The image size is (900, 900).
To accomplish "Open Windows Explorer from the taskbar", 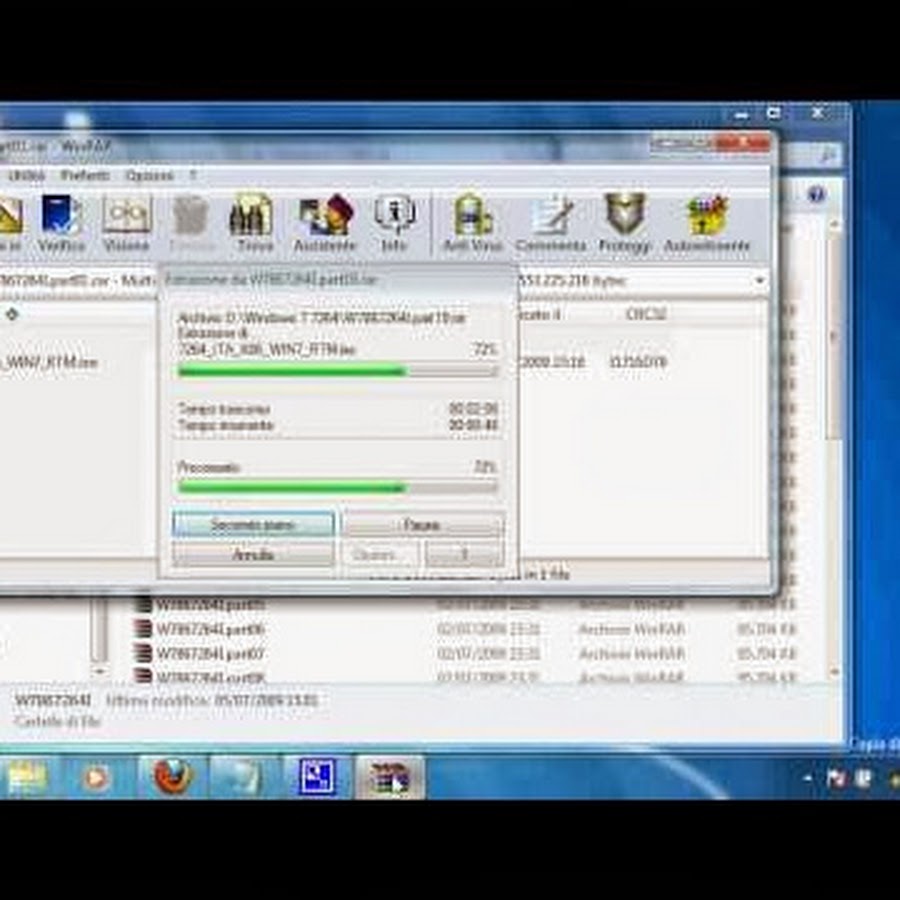I will click(x=26, y=778).
